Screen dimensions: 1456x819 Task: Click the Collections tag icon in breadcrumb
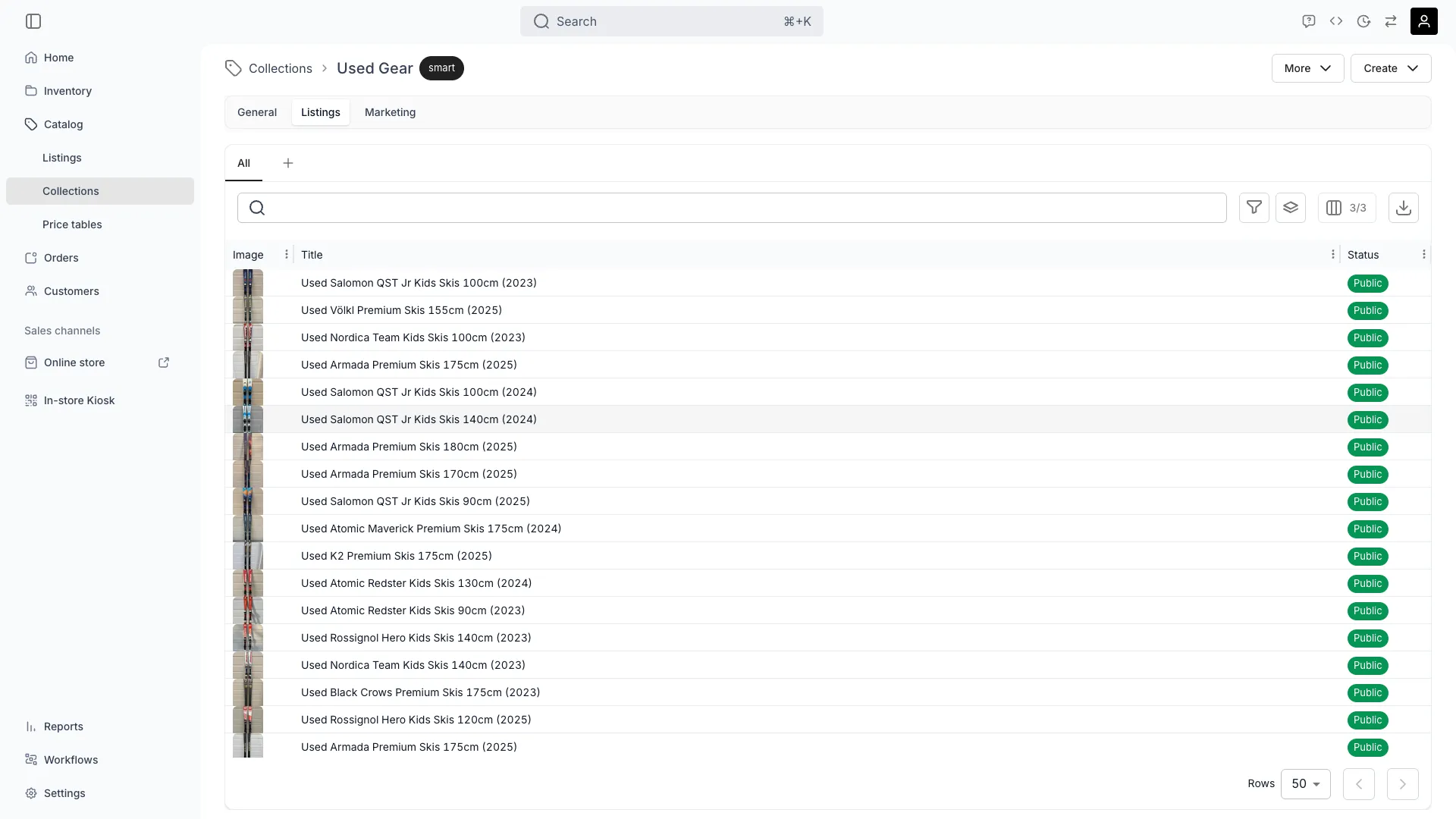tap(233, 68)
